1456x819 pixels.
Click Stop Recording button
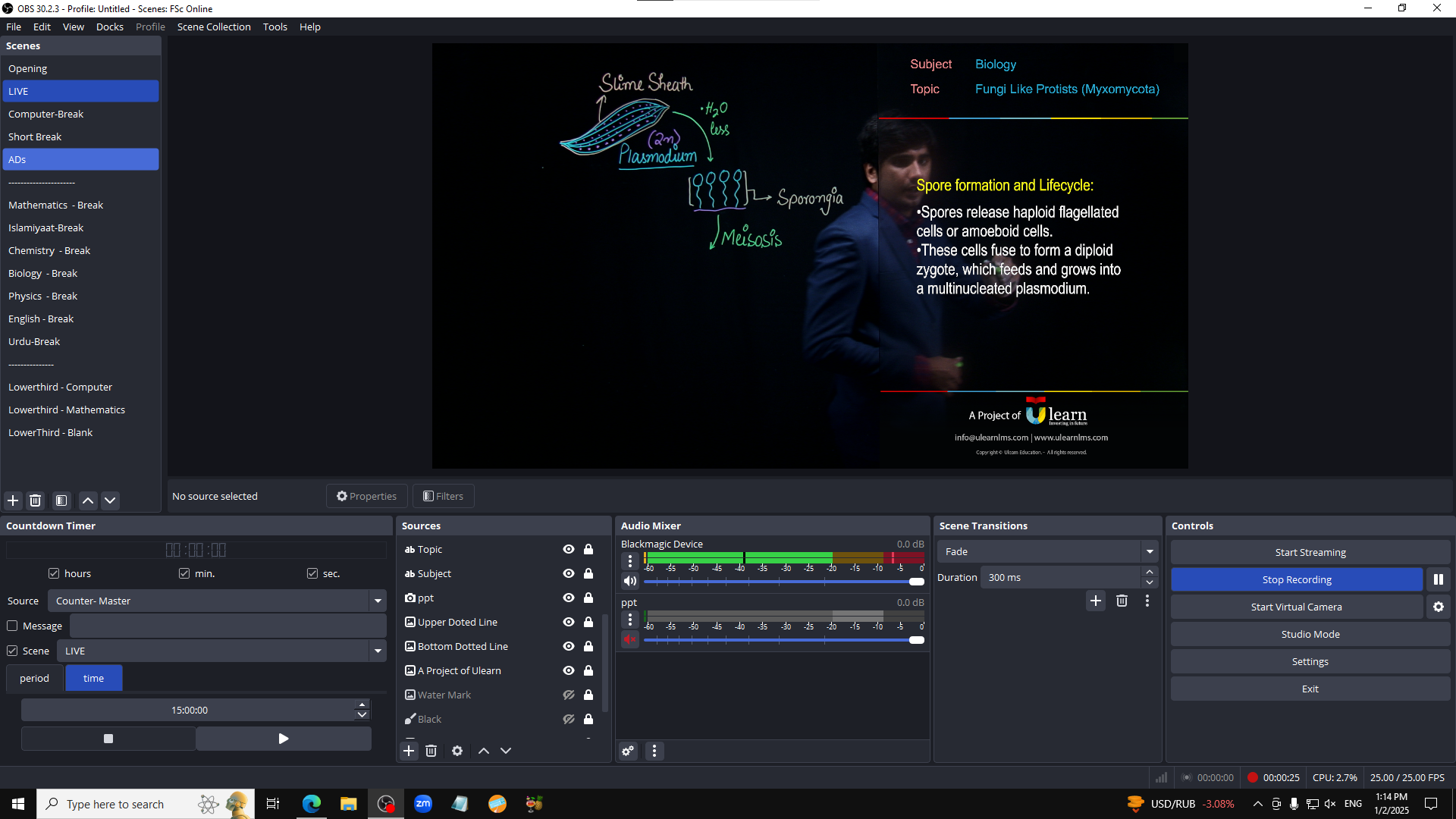[1297, 579]
